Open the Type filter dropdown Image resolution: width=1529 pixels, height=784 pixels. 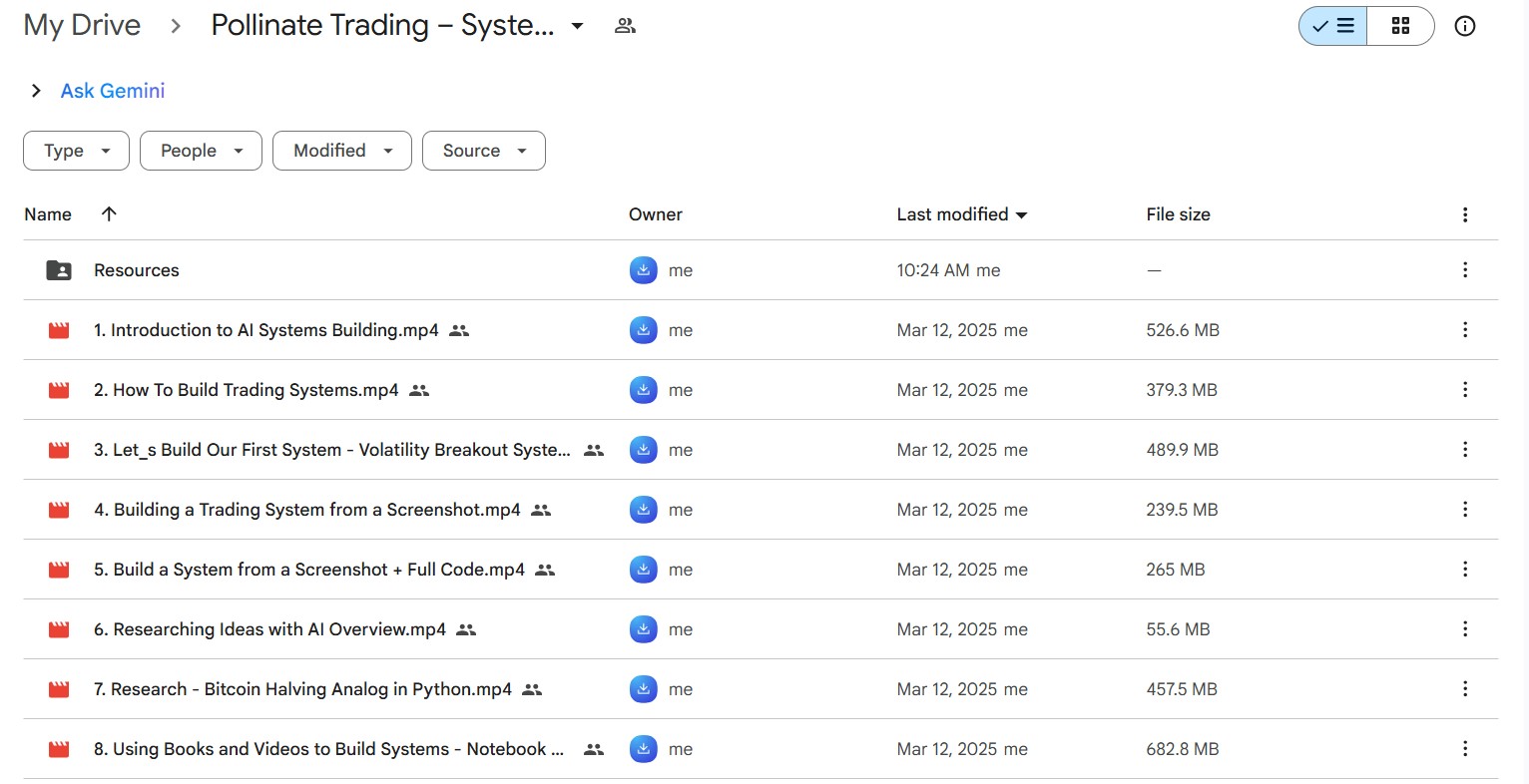[76, 151]
